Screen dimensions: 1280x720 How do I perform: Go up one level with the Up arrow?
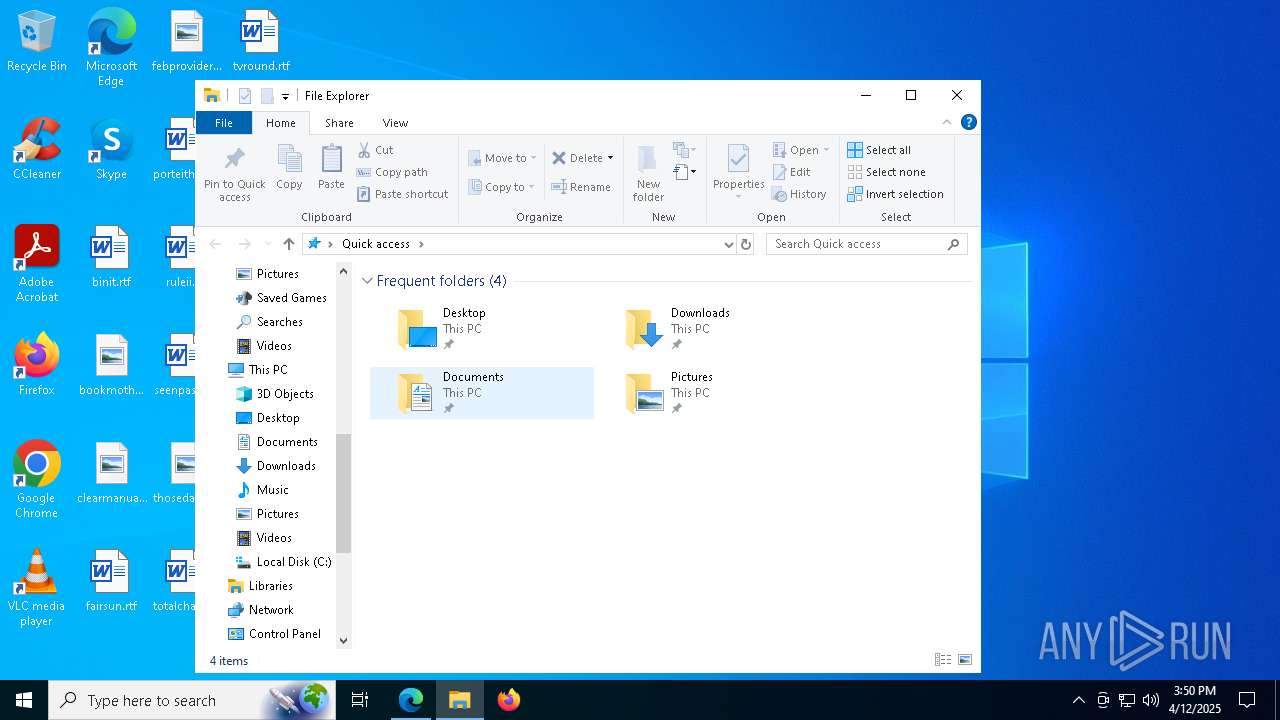pos(289,244)
